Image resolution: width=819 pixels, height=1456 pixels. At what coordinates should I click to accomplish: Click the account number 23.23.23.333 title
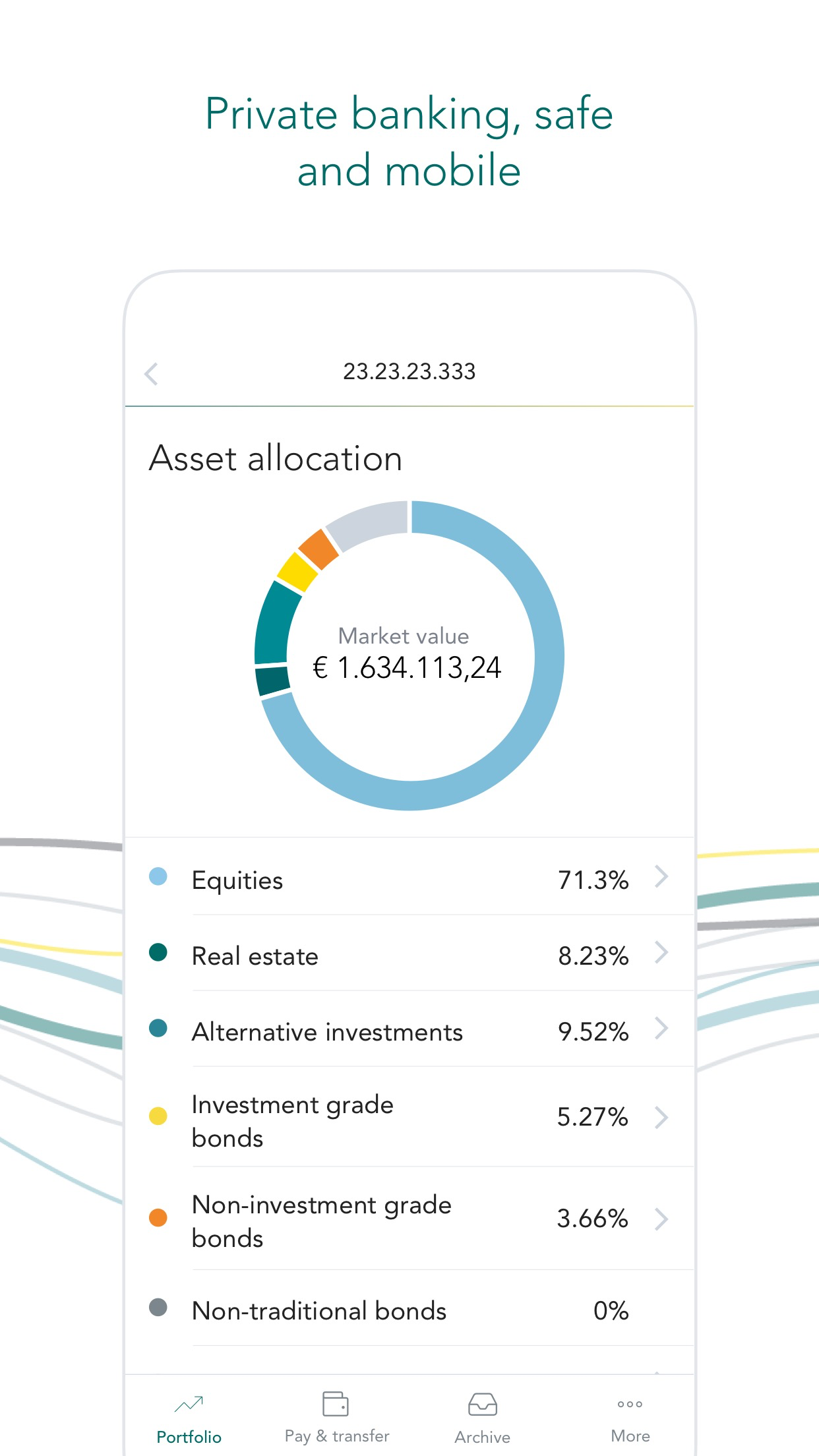tap(409, 372)
